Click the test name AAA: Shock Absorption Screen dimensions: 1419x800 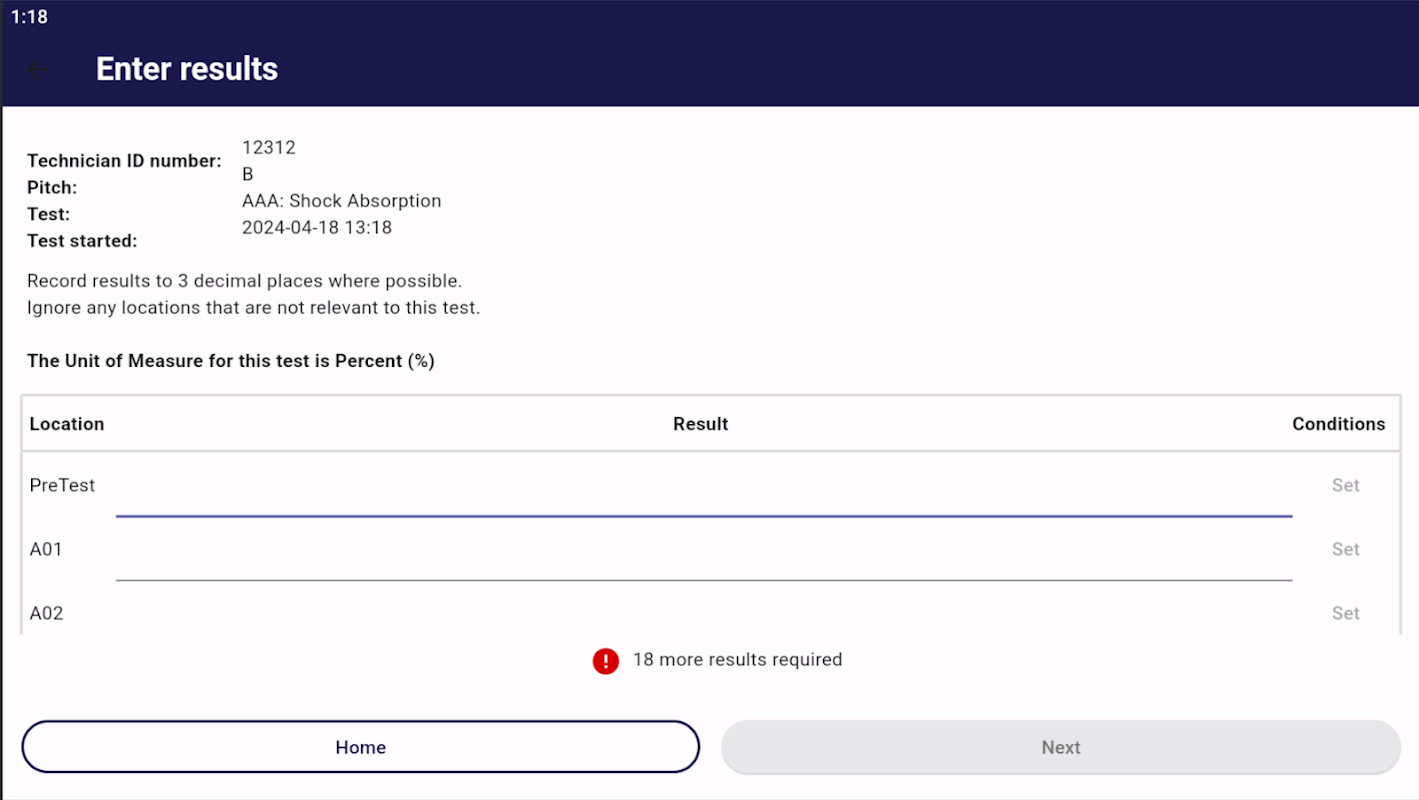(x=341, y=201)
